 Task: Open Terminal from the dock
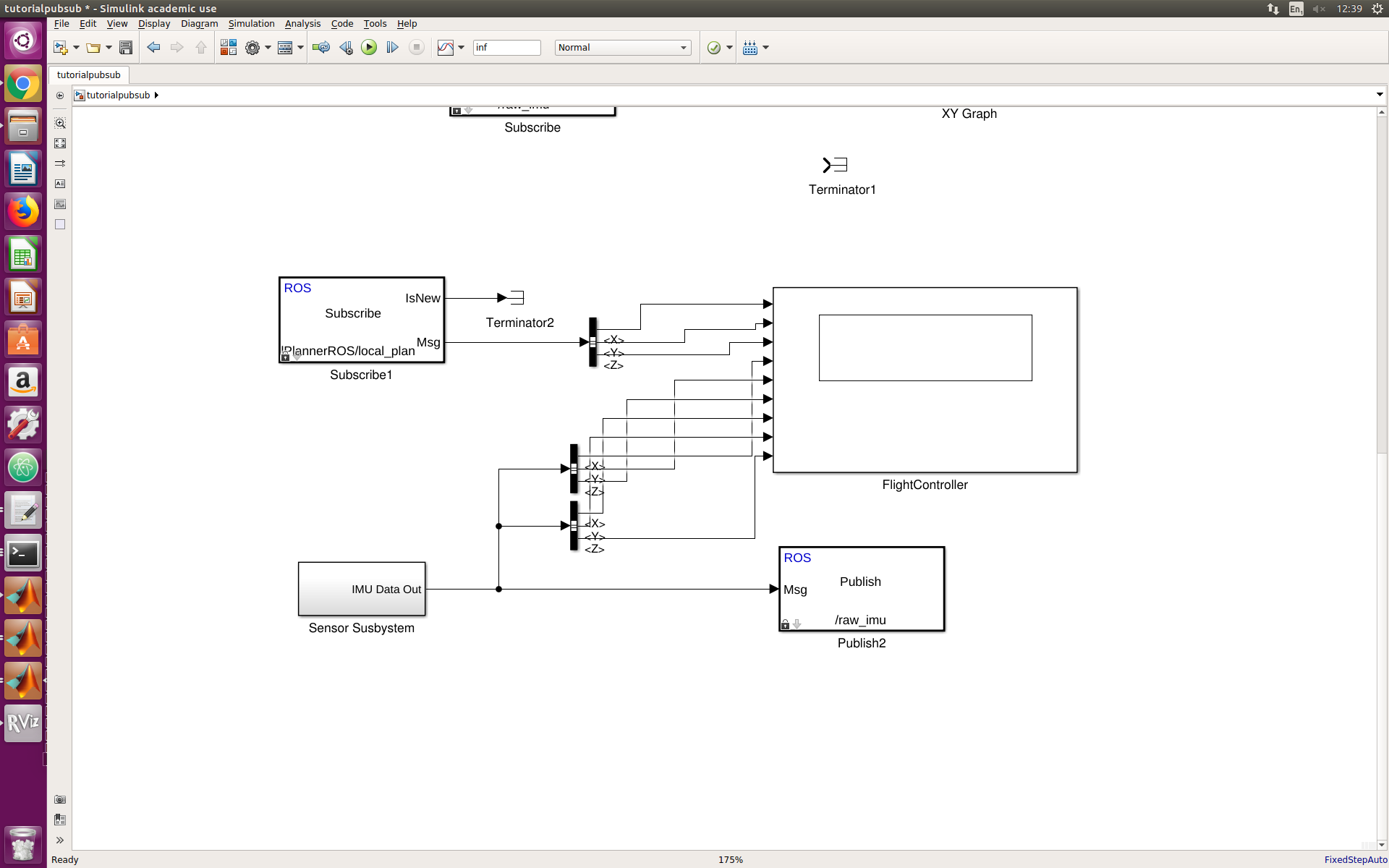coord(23,553)
